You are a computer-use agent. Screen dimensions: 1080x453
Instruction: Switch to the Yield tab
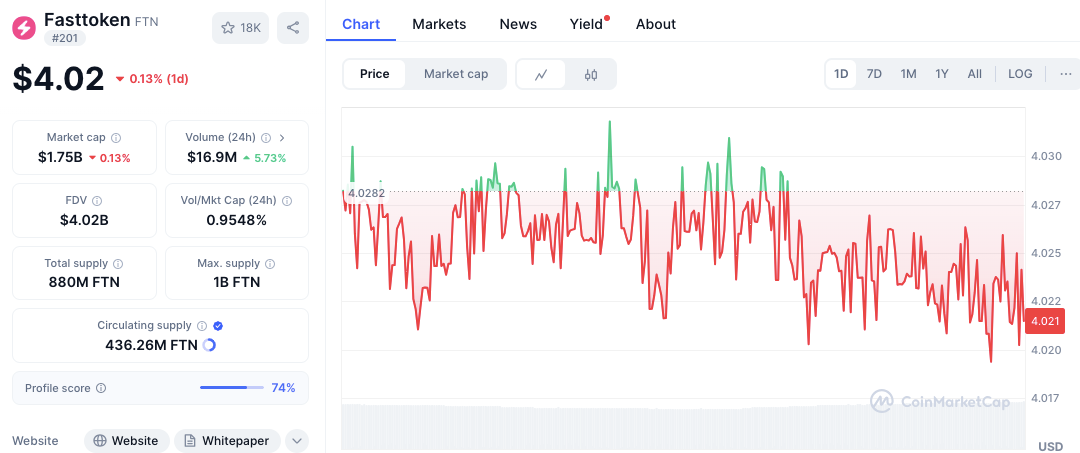pos(586,24)
